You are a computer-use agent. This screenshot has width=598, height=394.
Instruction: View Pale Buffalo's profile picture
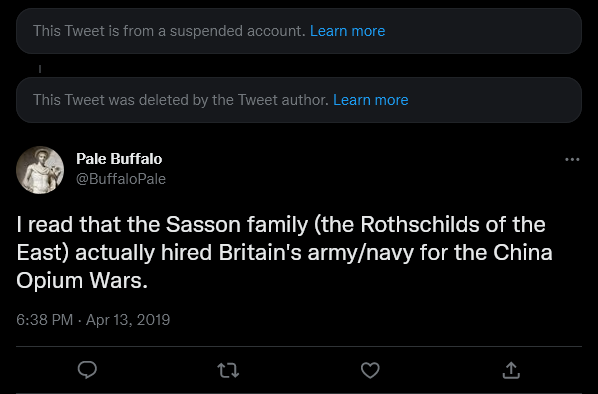[x=40, y=170]
